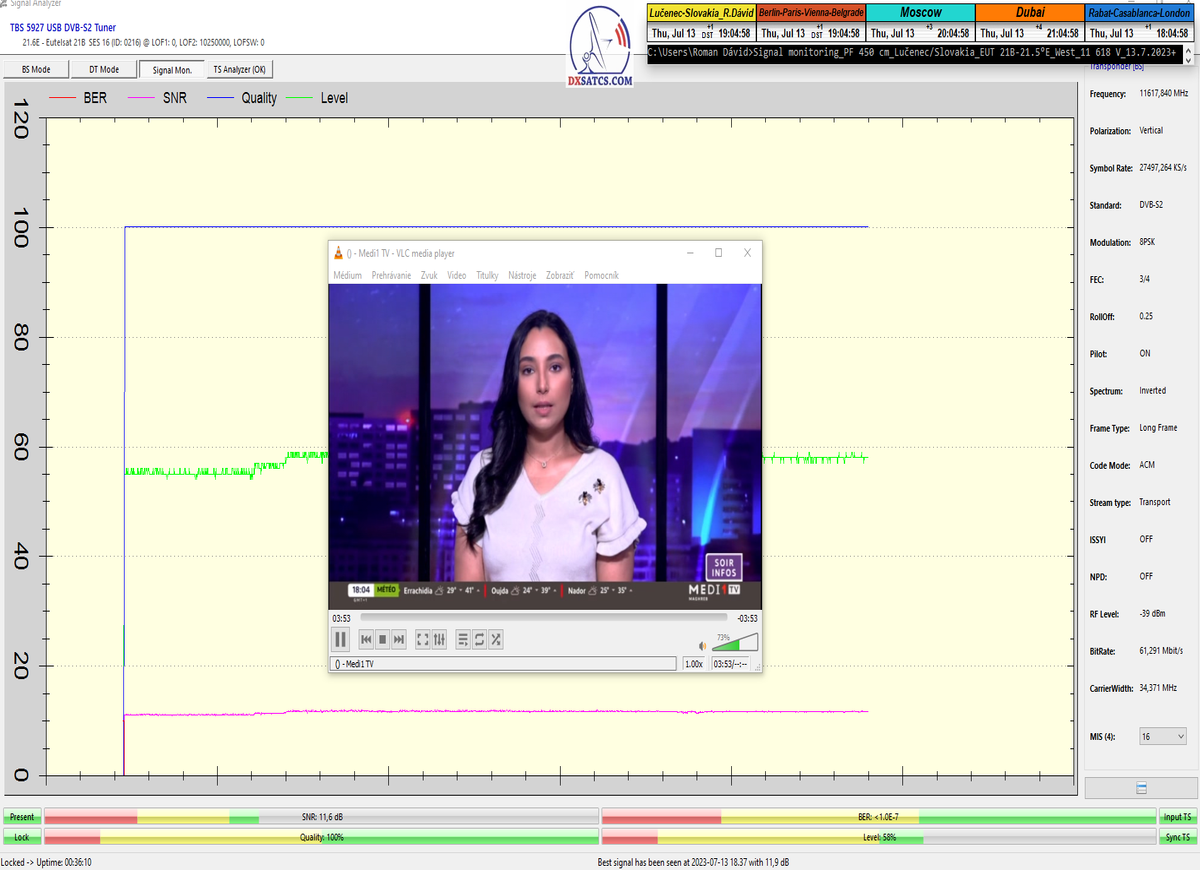
Task: Skip to previous media in VLC
Action: pyautogui.click(x=366, y=639)
